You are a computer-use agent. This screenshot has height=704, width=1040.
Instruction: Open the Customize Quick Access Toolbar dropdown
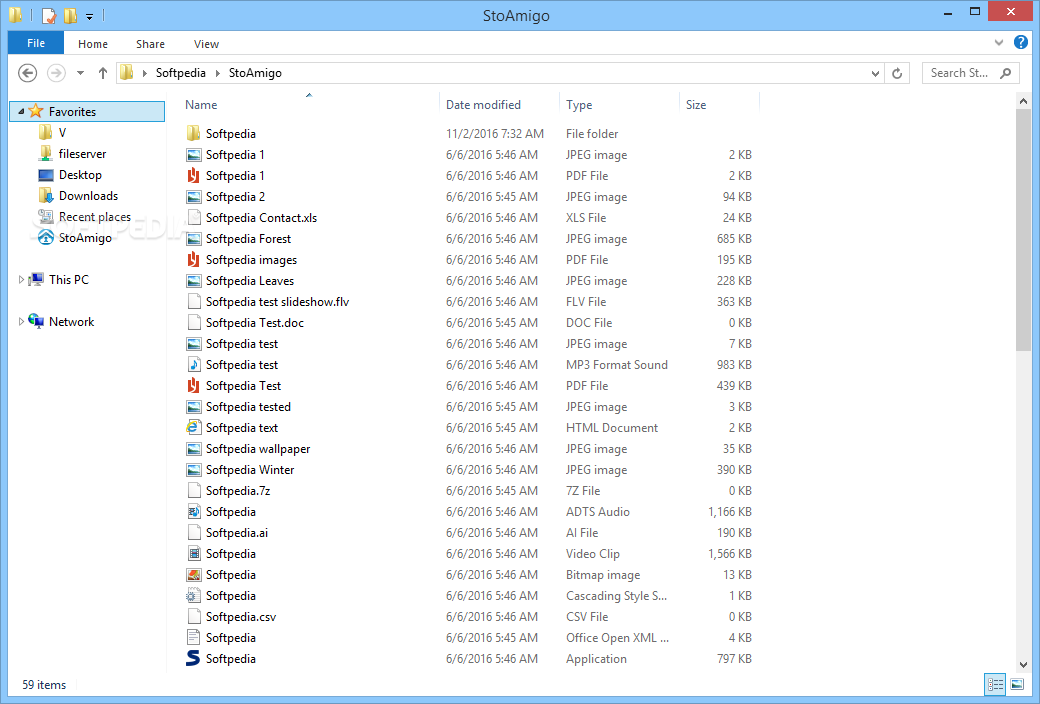(90, 16)
